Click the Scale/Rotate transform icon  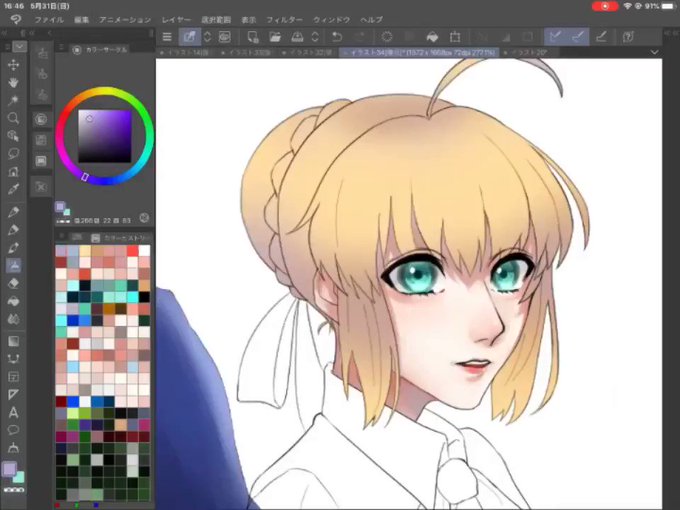454,37
